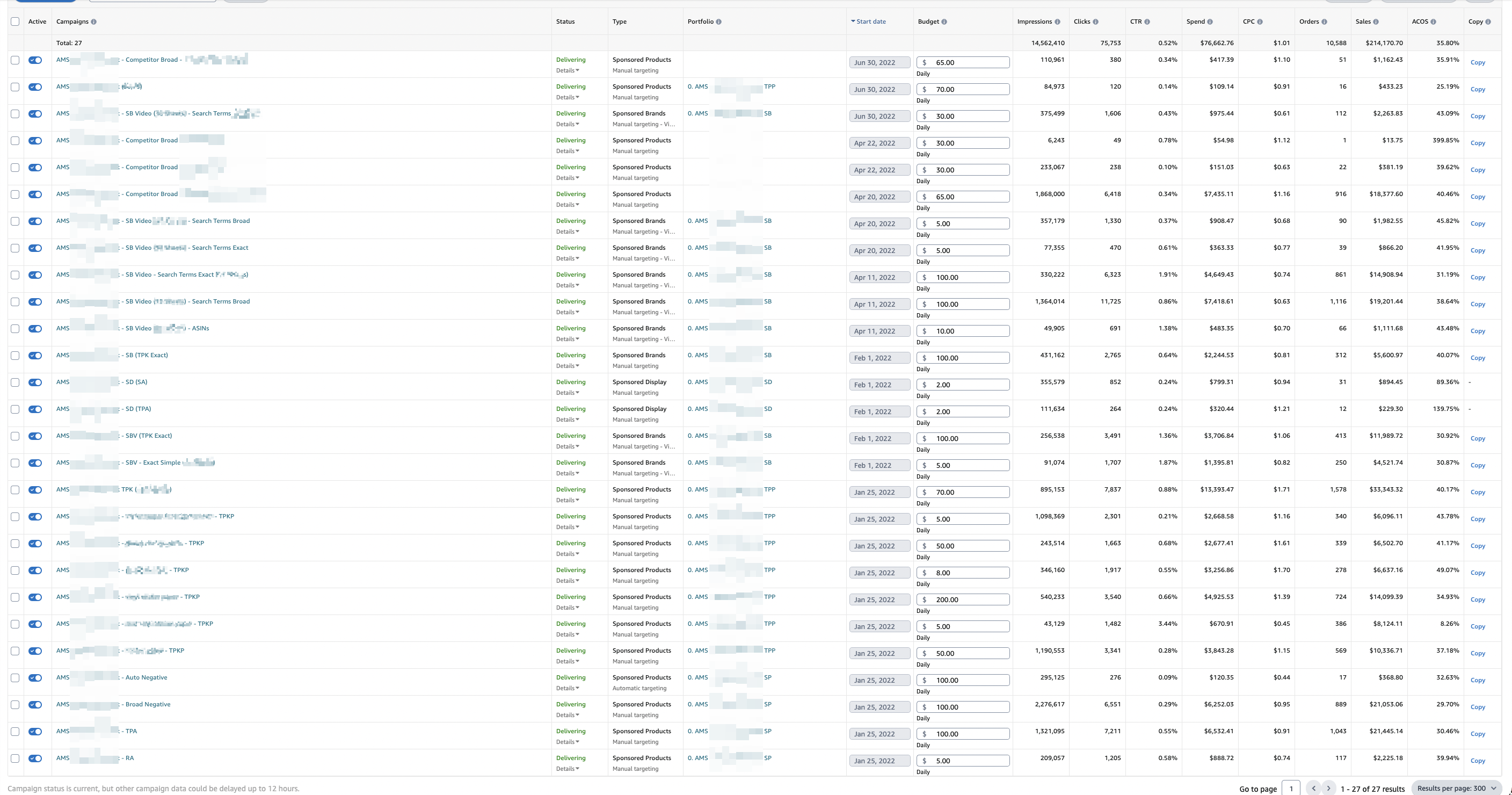Turn off the Broad Negative campaign's Active switch
Screen dimensions: 1512x795
click(x=35, y=705)
